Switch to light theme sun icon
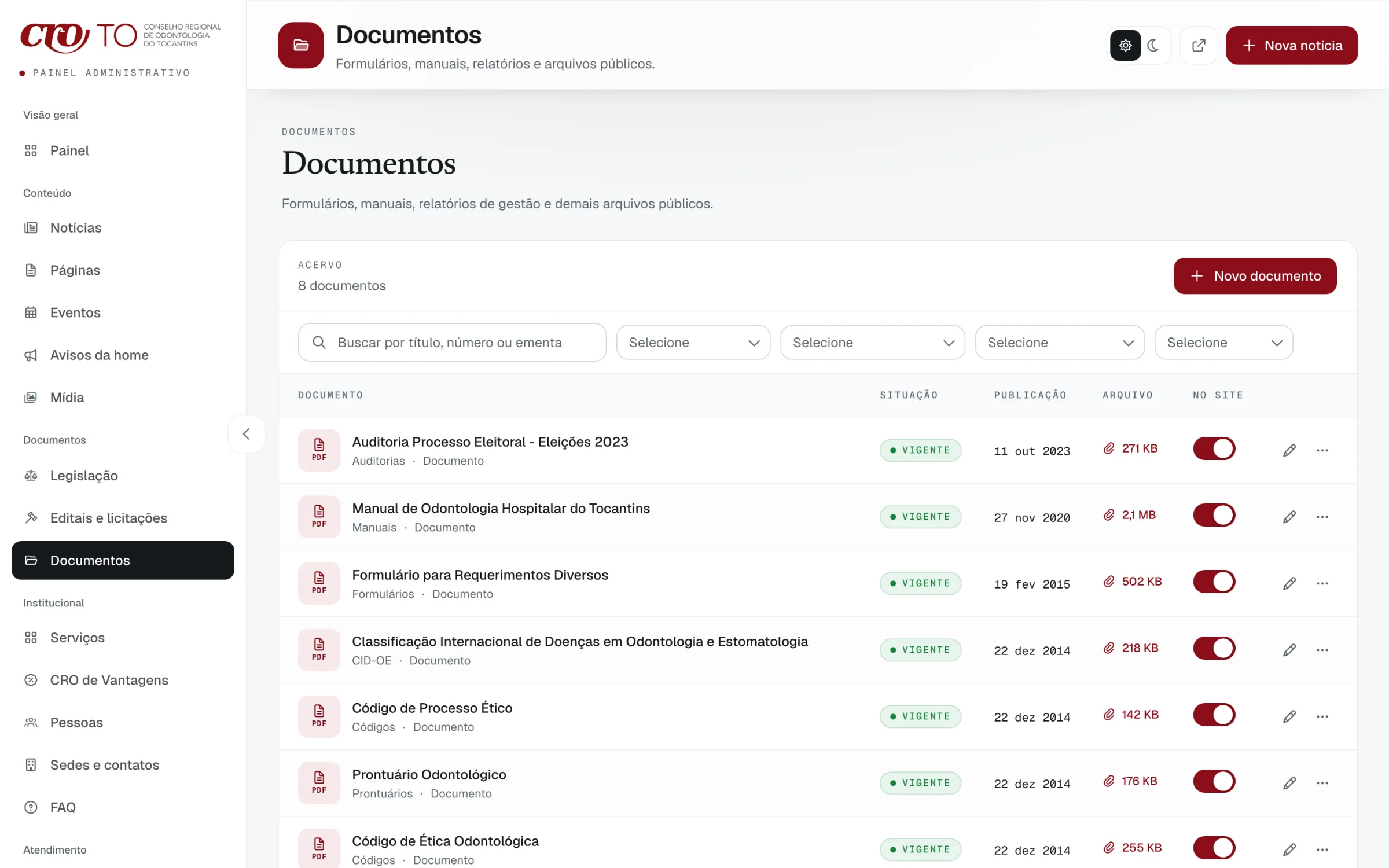Viewport: 1389px width, 868px height. click(x=1125, y=45)
